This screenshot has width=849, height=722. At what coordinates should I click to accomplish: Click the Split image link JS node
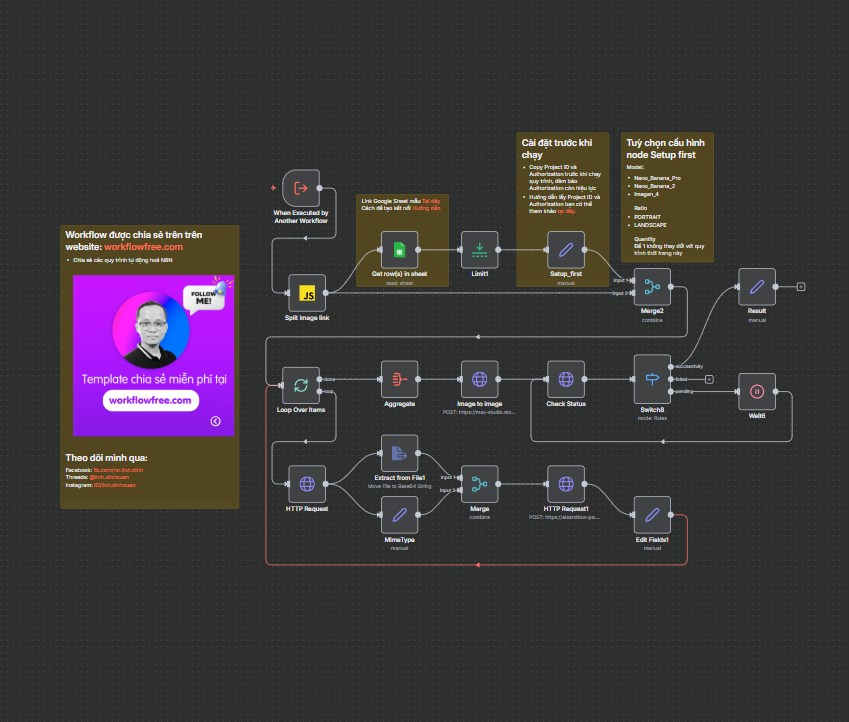[x=307, y=293]
